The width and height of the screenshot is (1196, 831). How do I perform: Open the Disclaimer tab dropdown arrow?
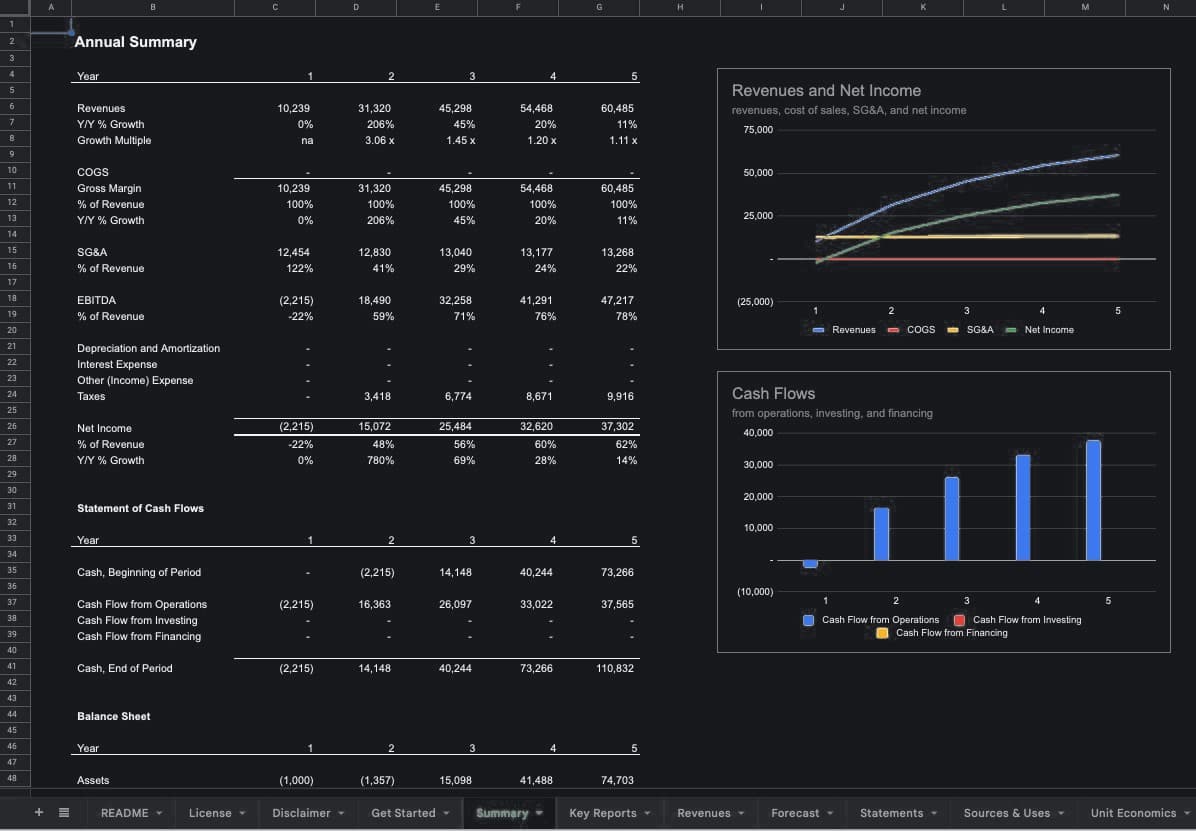(341, 813)
